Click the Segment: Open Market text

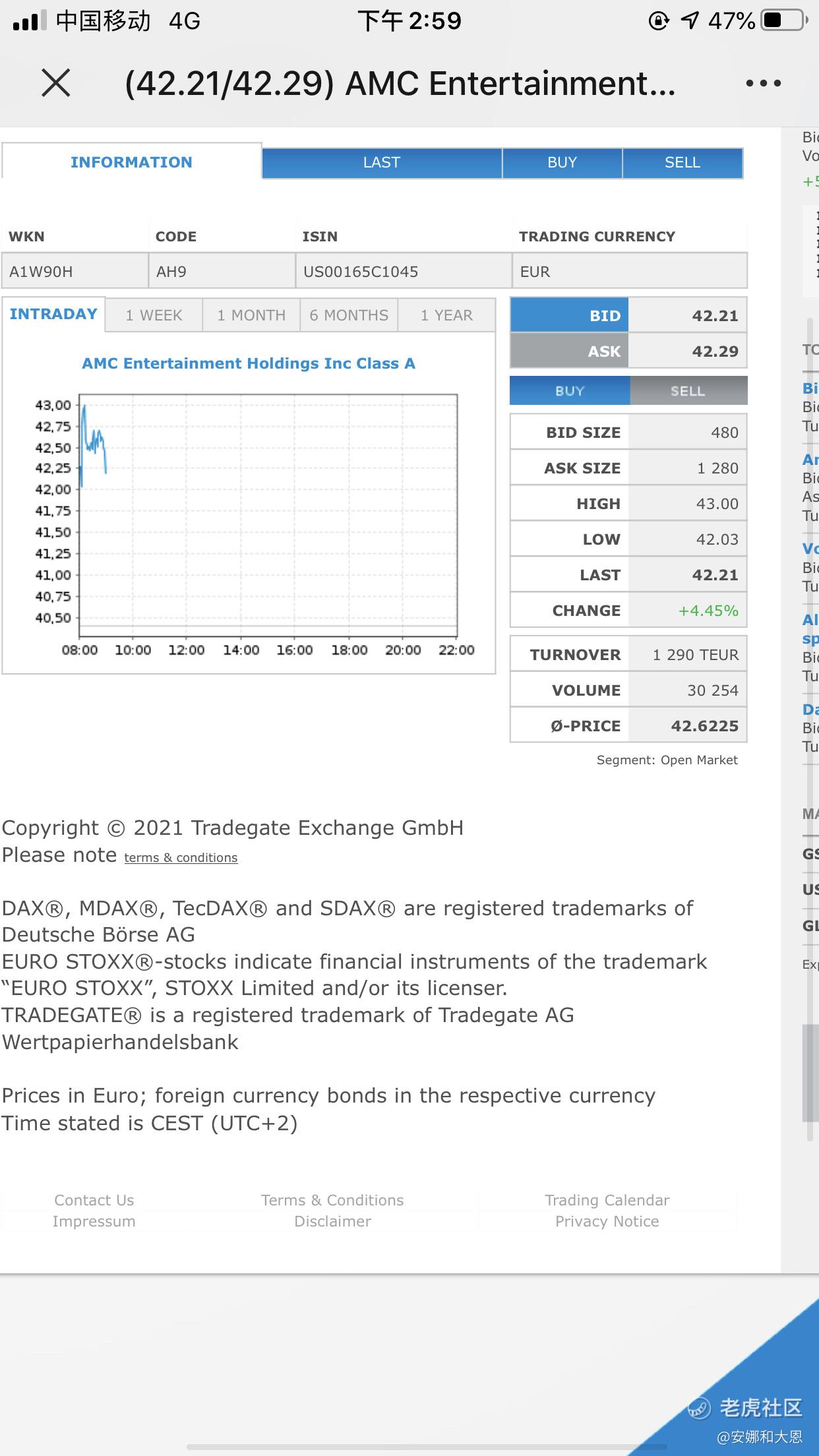(x=667, y=760)
